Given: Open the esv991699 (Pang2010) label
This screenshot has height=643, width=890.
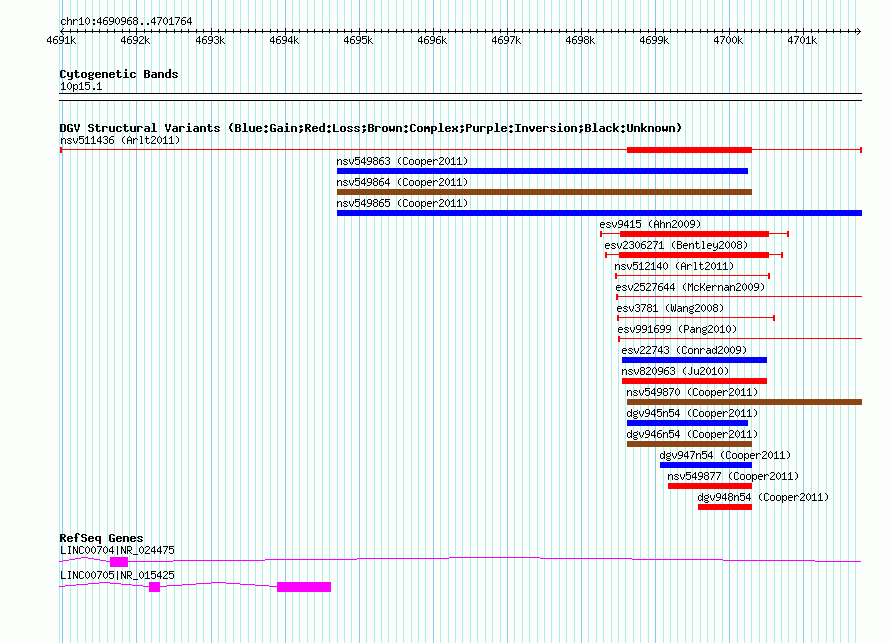Looking at the screenshot, I should pyautogui.click(x=677, y=329).
